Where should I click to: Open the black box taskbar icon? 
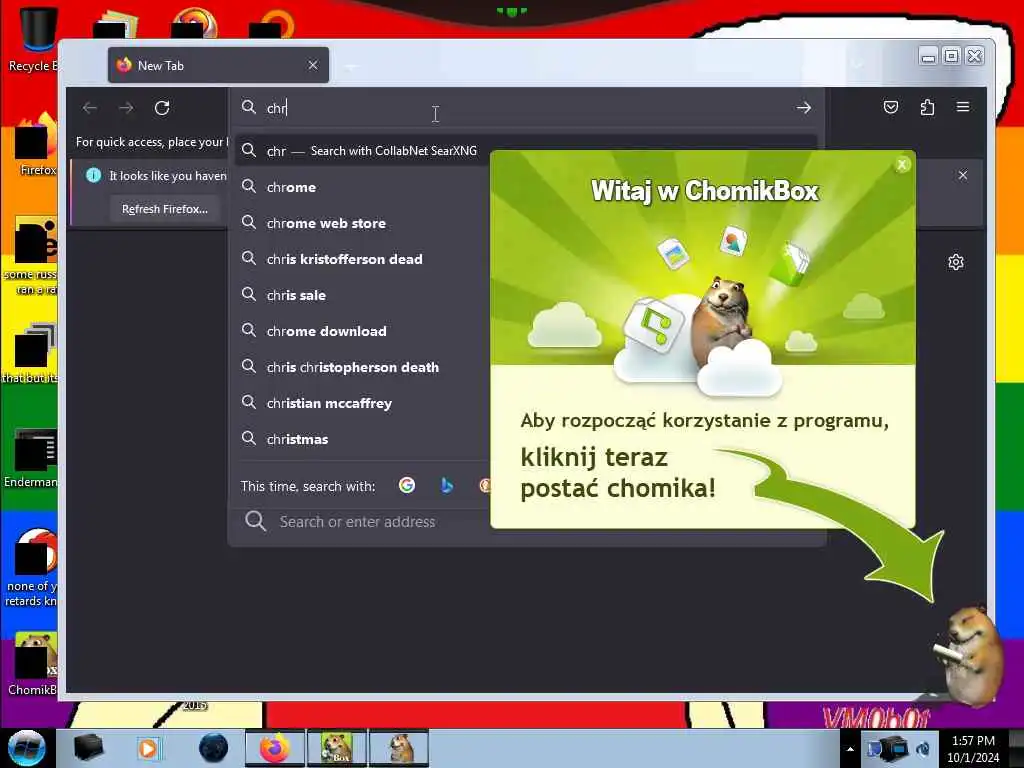pyautogui.click(x=88, y=748)
